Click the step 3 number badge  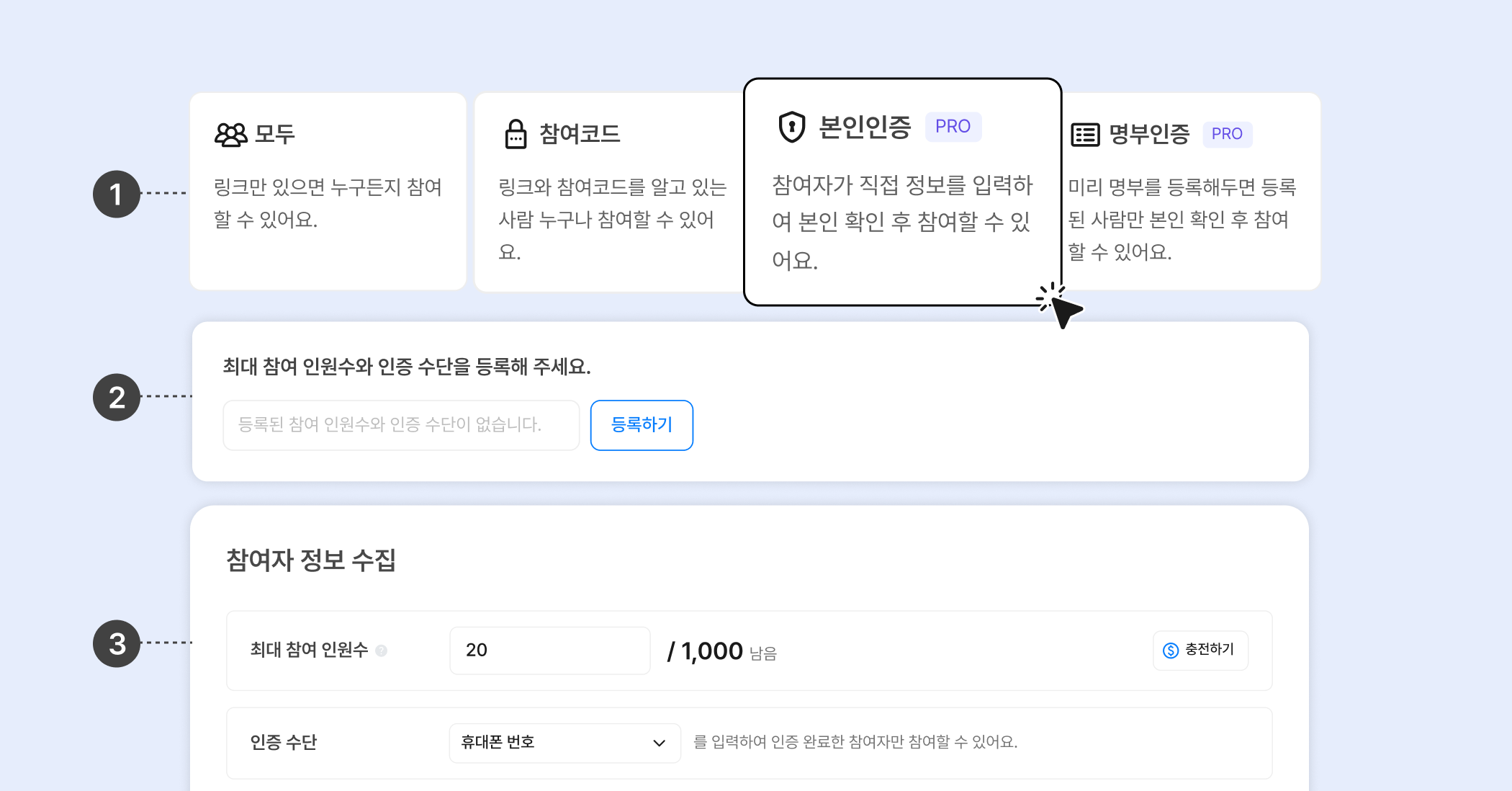coord(117,644)
